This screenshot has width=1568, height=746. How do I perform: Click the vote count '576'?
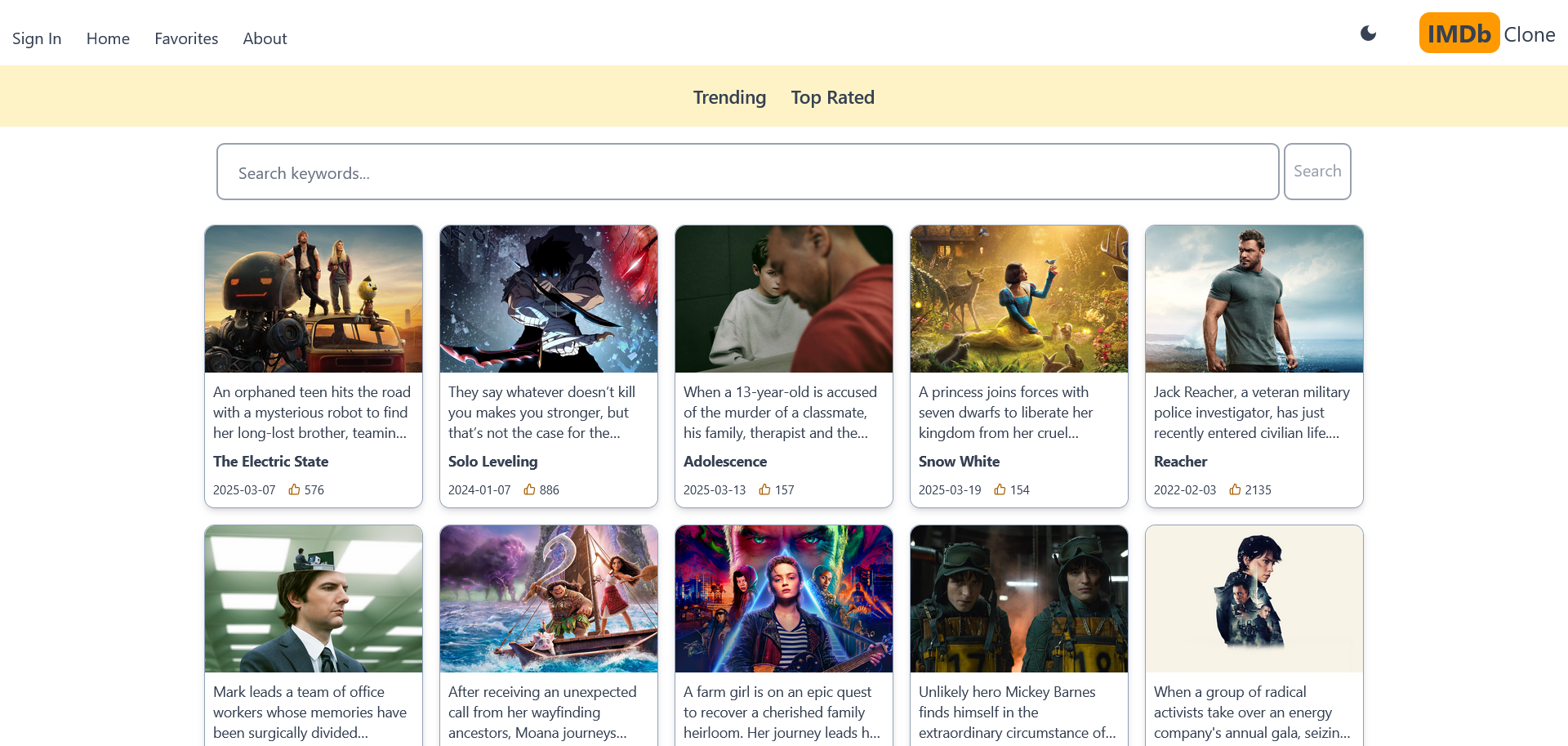coord(314,489)
